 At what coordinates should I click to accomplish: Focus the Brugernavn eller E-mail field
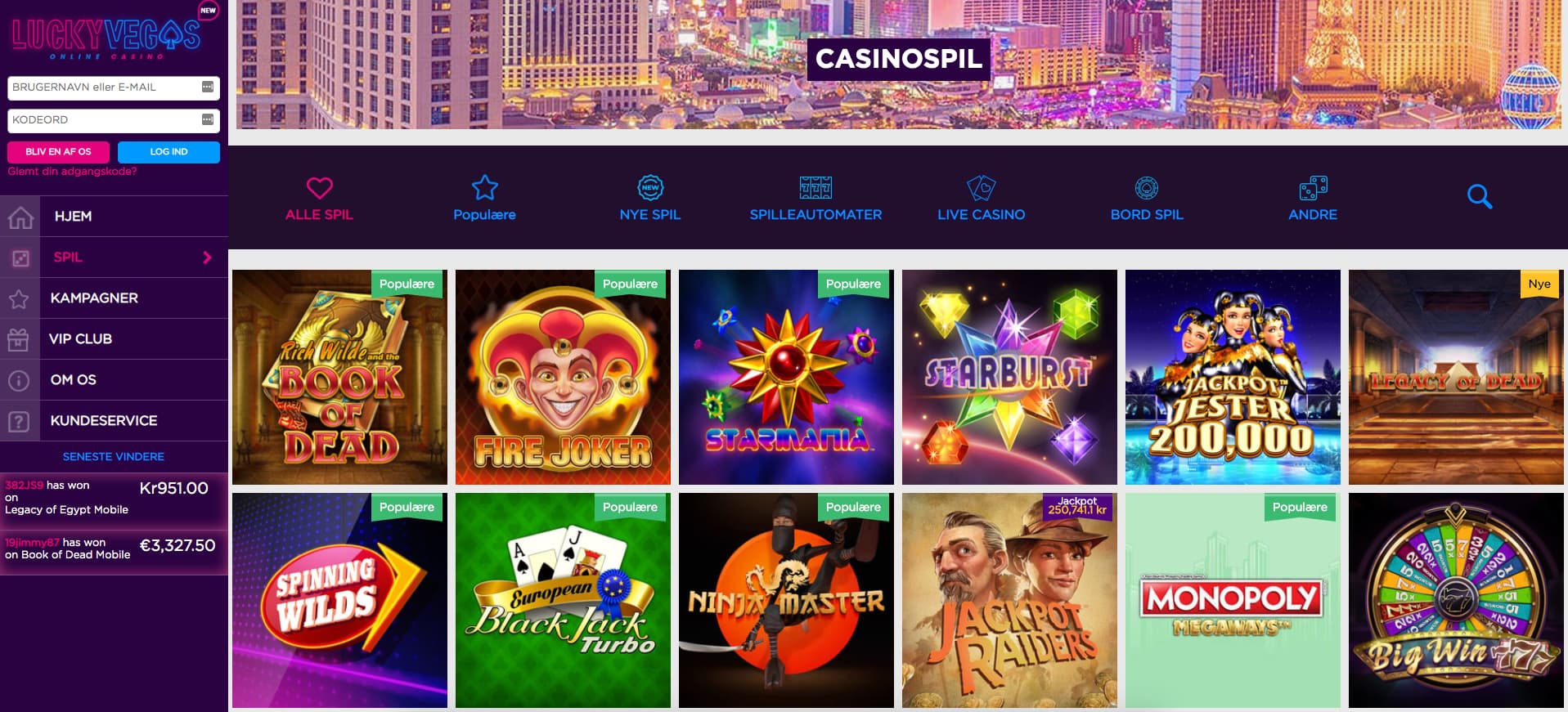(x=114, y=87)
